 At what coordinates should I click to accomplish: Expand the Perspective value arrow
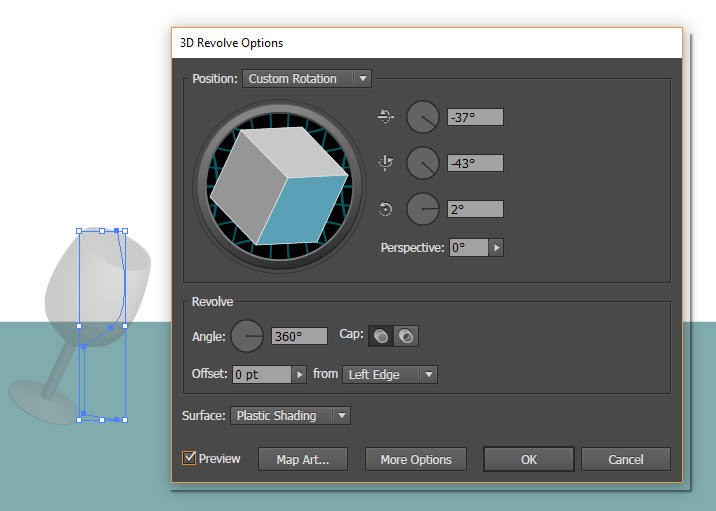pos(496,247)
